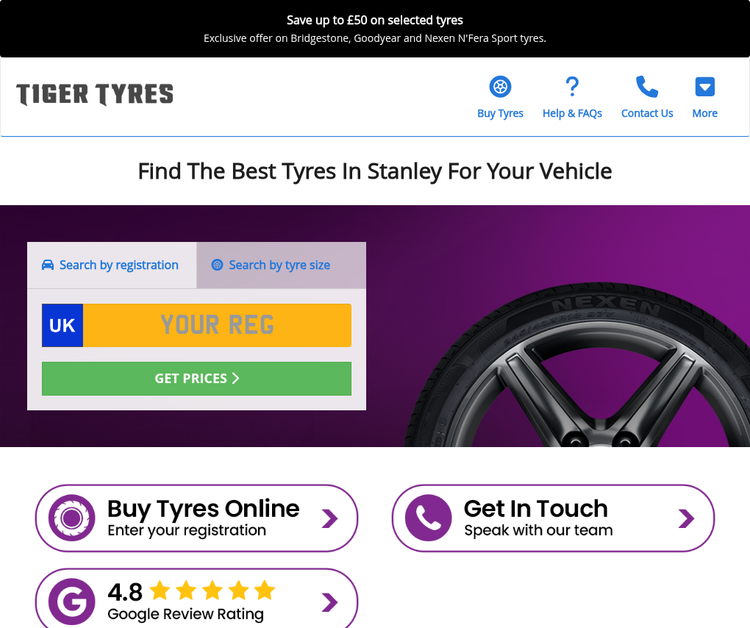Expand the More dropdown menu icon
This screenshot has width=750, height=628.
tap(705, 87)
